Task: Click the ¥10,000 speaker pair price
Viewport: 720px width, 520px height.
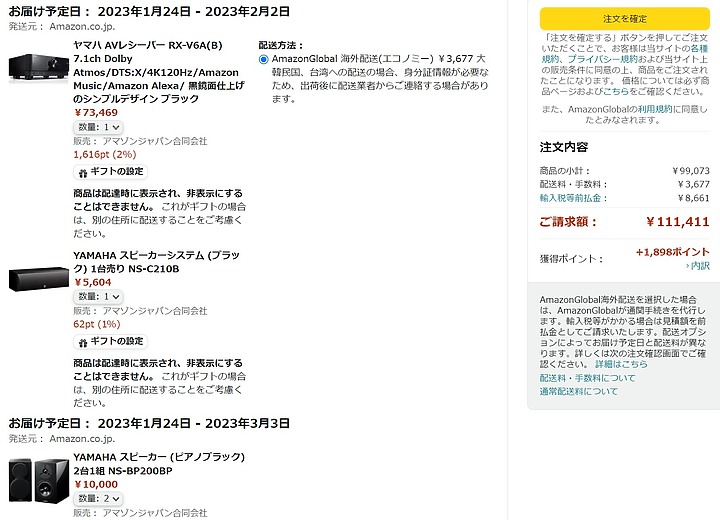Action: coord(96,485)
